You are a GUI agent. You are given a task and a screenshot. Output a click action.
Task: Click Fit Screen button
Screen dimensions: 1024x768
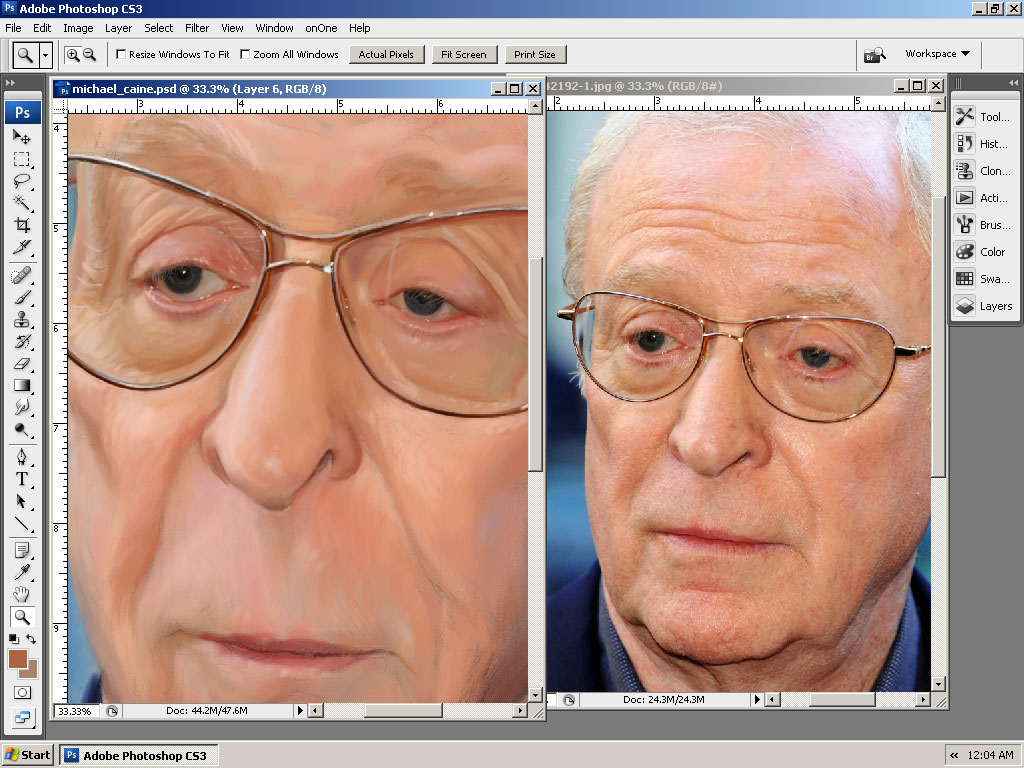click(x=464, y=55)
